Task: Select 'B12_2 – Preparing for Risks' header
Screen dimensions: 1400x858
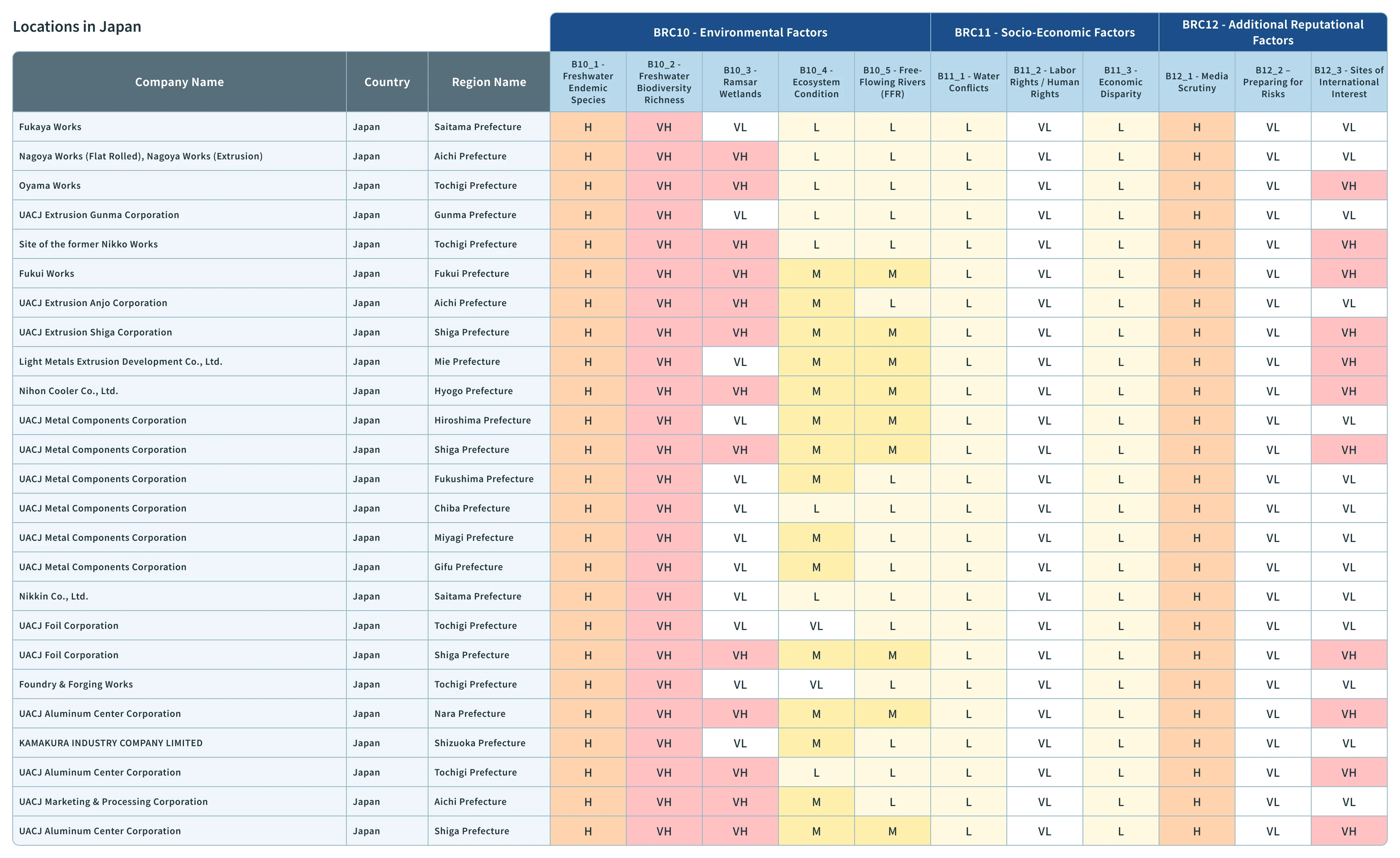Action: pos(1273,82)
